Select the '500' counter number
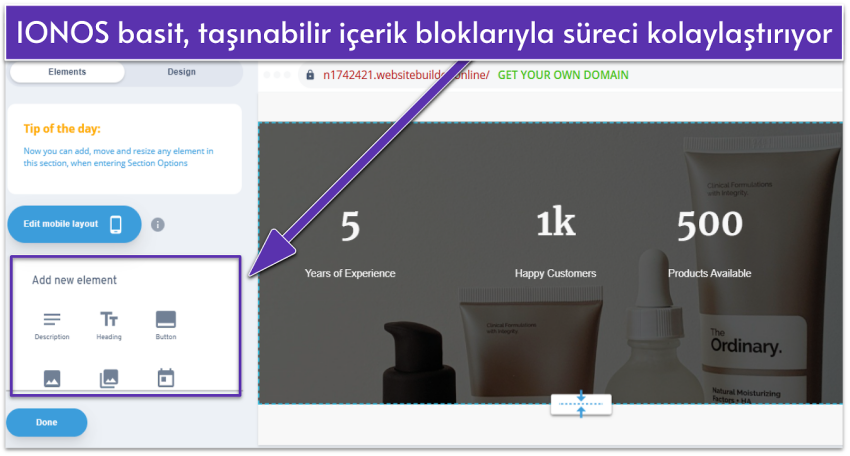 [710, 224]
